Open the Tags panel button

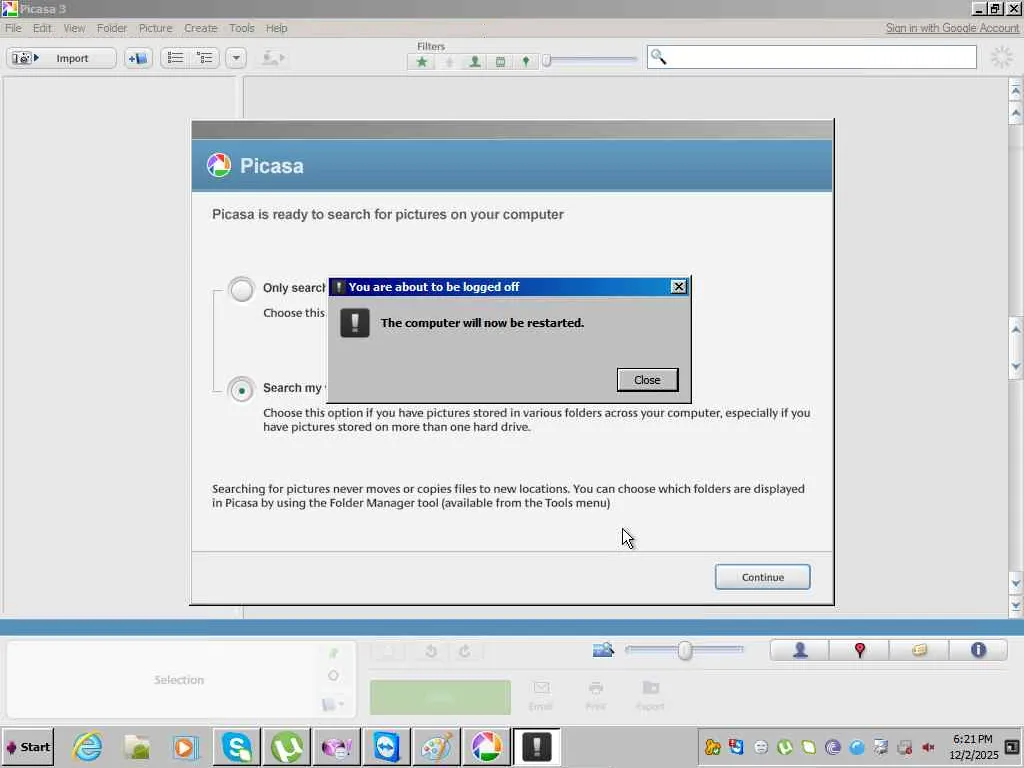(919, 650)
